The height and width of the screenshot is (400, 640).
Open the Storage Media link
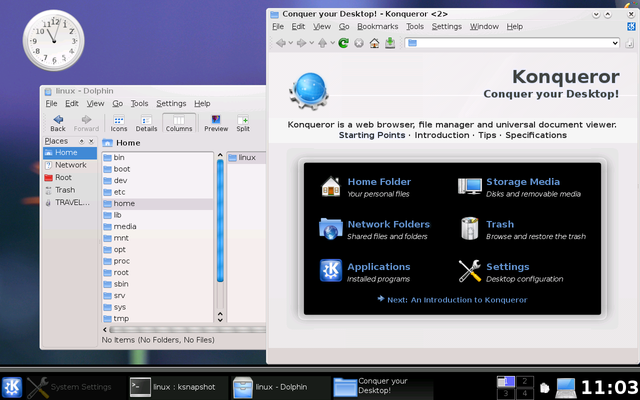(523, 182)
